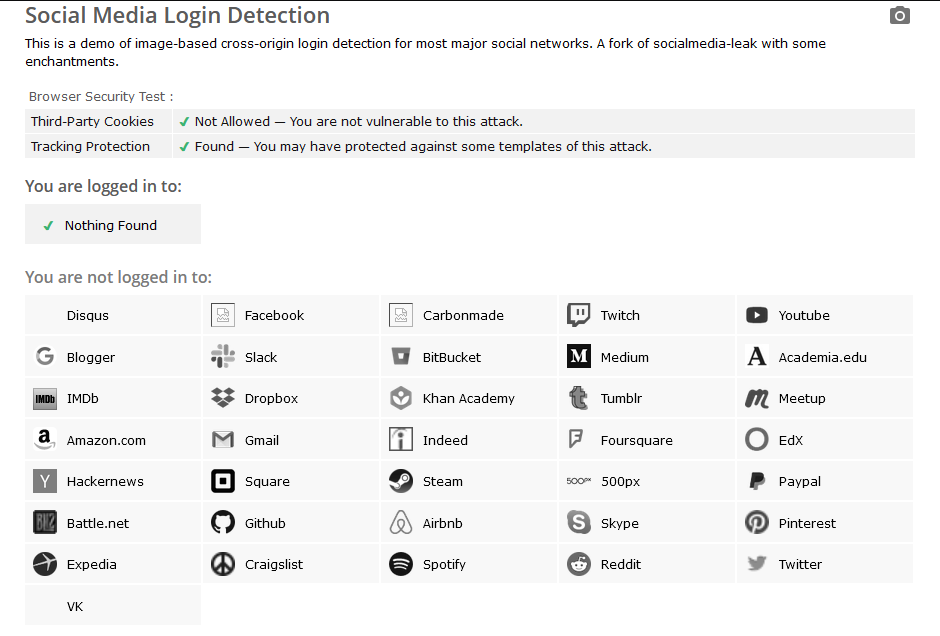Click the Spotify logo icon
Image resolution: width=940 pixels, height=636 pixels.
[400, 564]
